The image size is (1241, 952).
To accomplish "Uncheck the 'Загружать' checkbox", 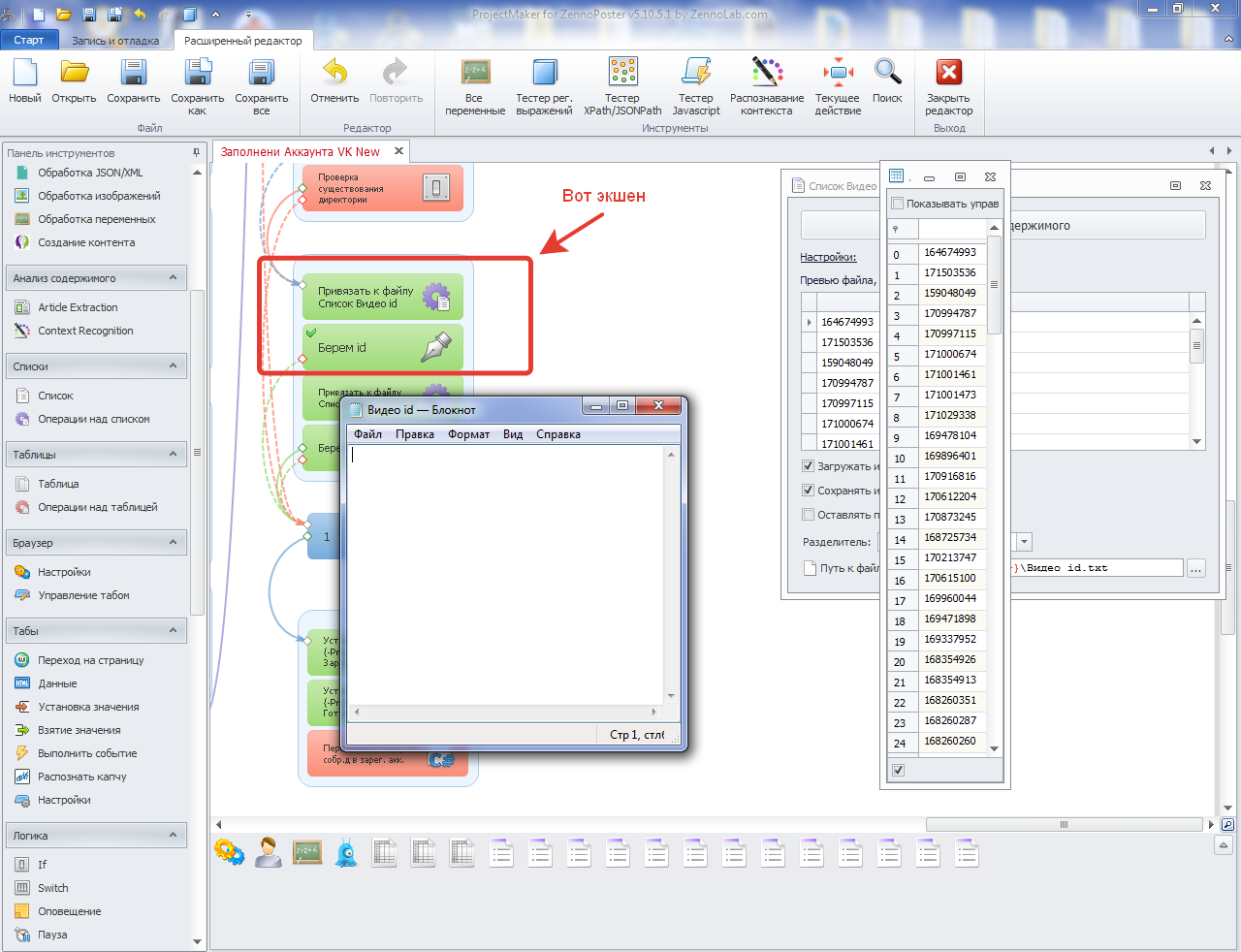I will 809,466.
